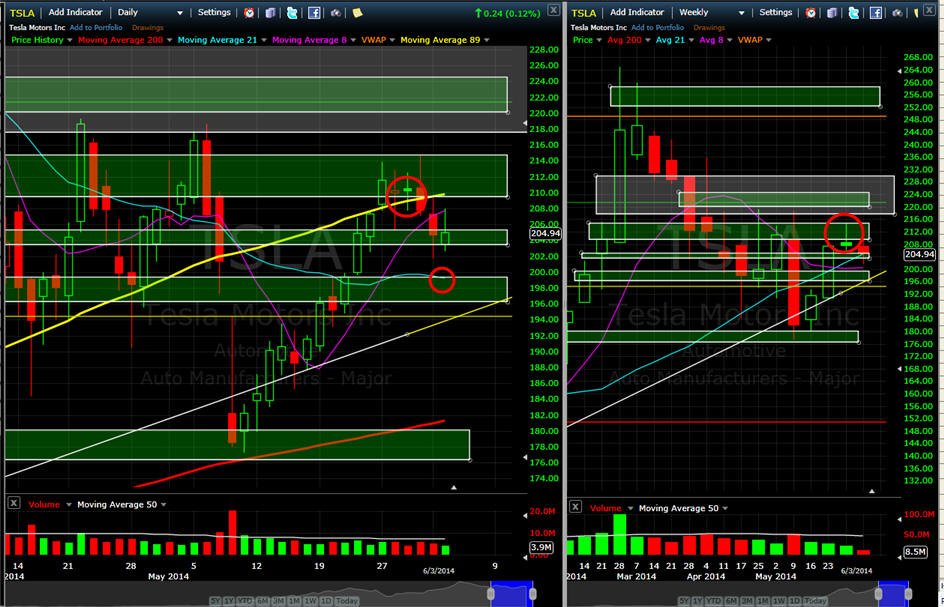Expand VWAP options in Weekly chart

[769, 40]
